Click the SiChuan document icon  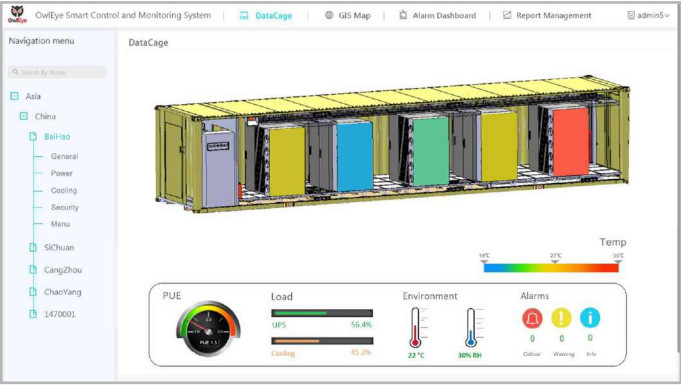[33, 247]
